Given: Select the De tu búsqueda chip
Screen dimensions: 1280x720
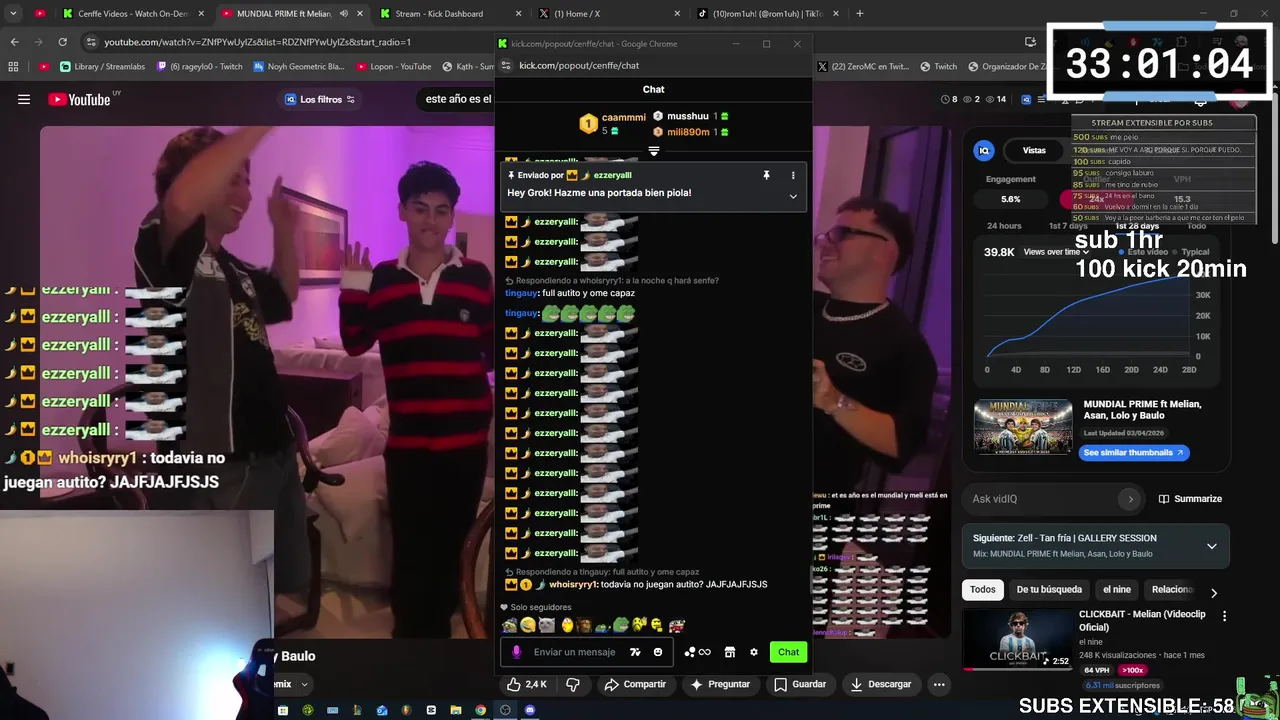Looking at the screenshot, I should point(1049,590).
